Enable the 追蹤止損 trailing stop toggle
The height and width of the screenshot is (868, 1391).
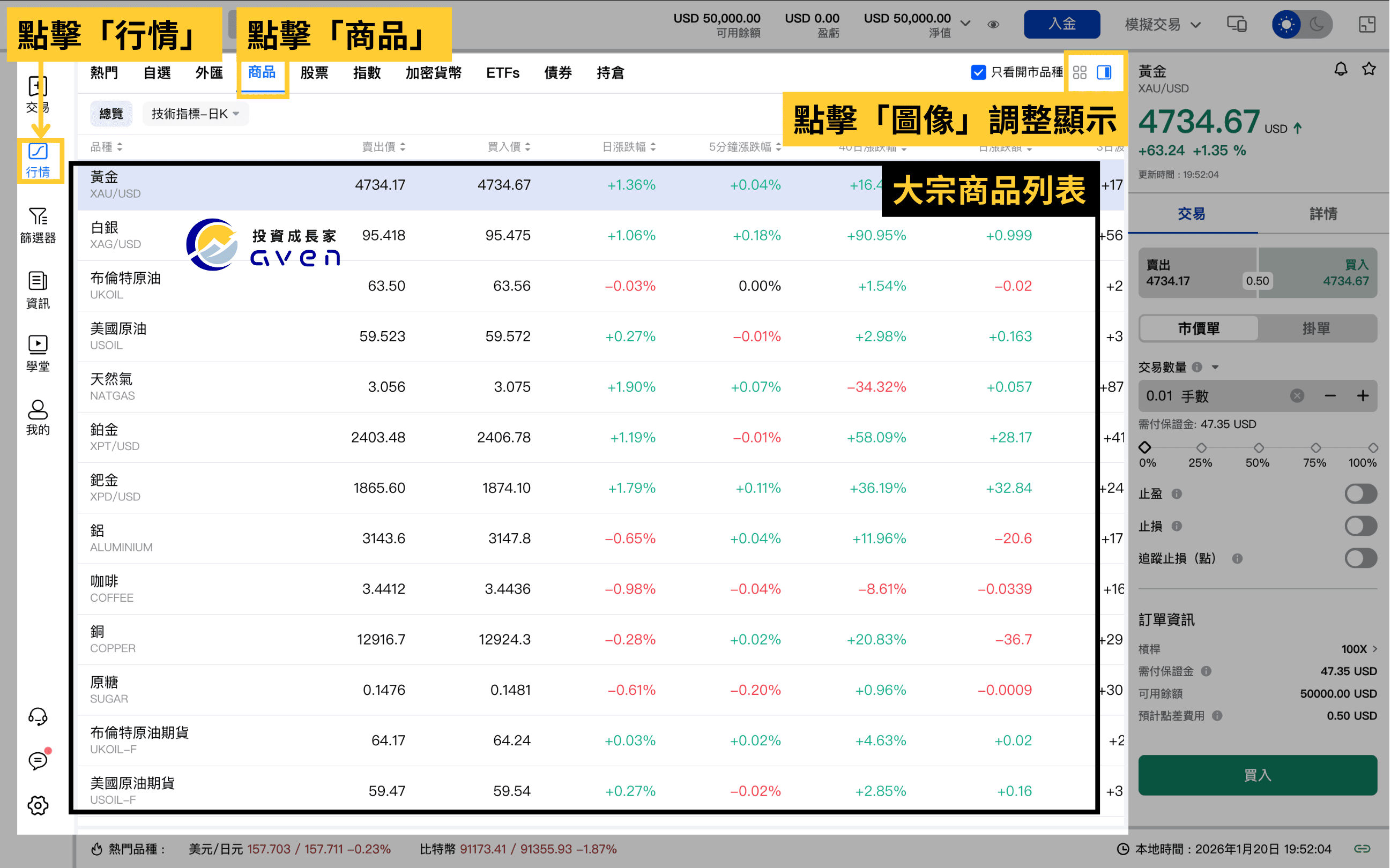[1360, 558]
